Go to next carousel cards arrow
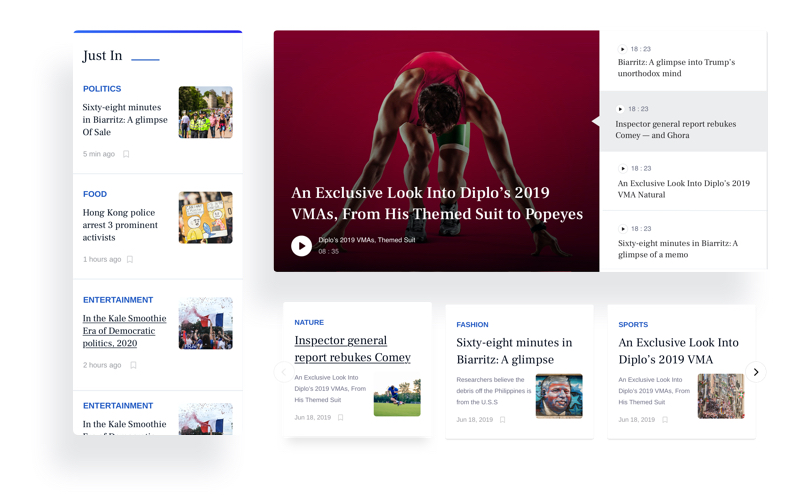The height and width of the screenshot is (498, 798). pos(756,372)
